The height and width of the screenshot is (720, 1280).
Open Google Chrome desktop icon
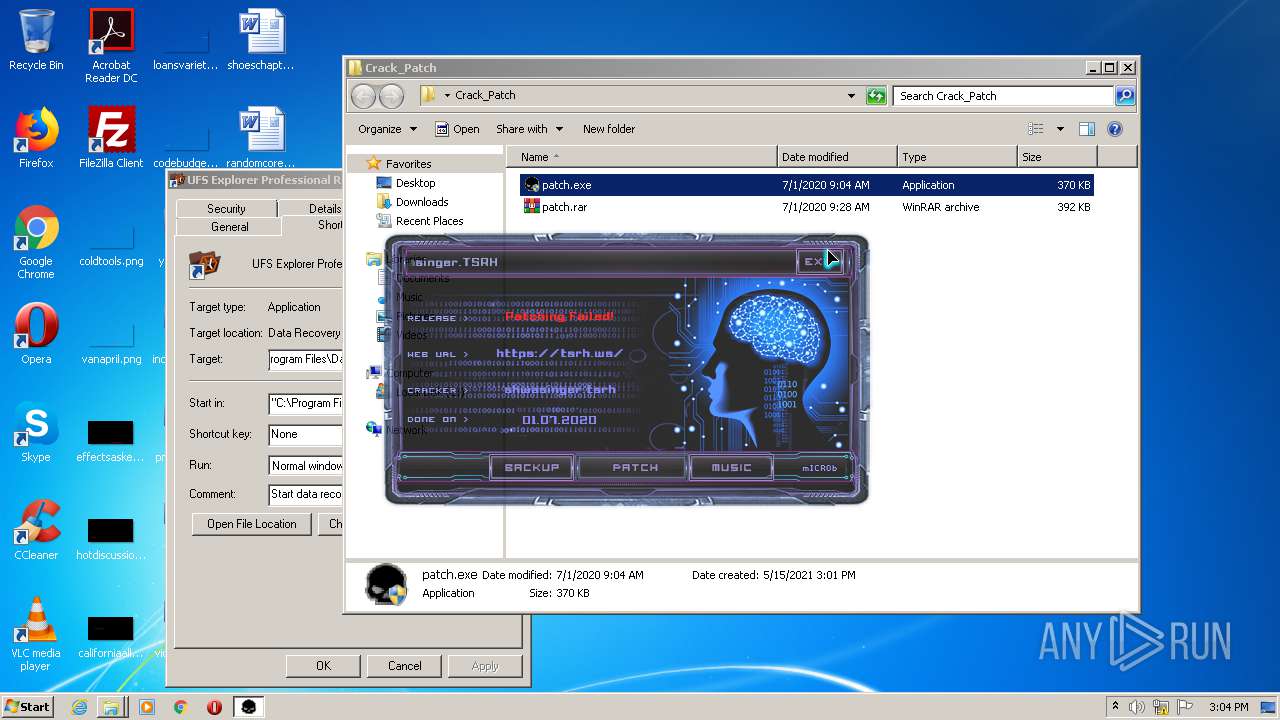pos(36,242)
